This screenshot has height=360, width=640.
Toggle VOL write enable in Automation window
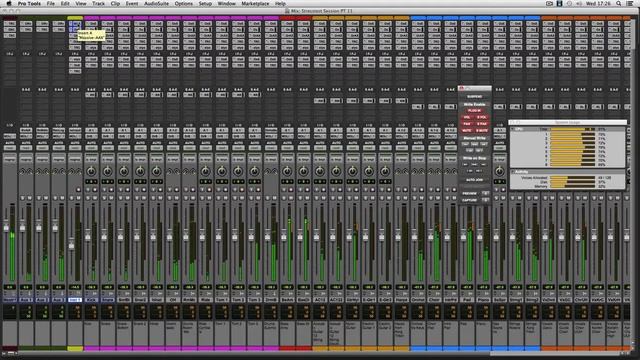[467, 118]
